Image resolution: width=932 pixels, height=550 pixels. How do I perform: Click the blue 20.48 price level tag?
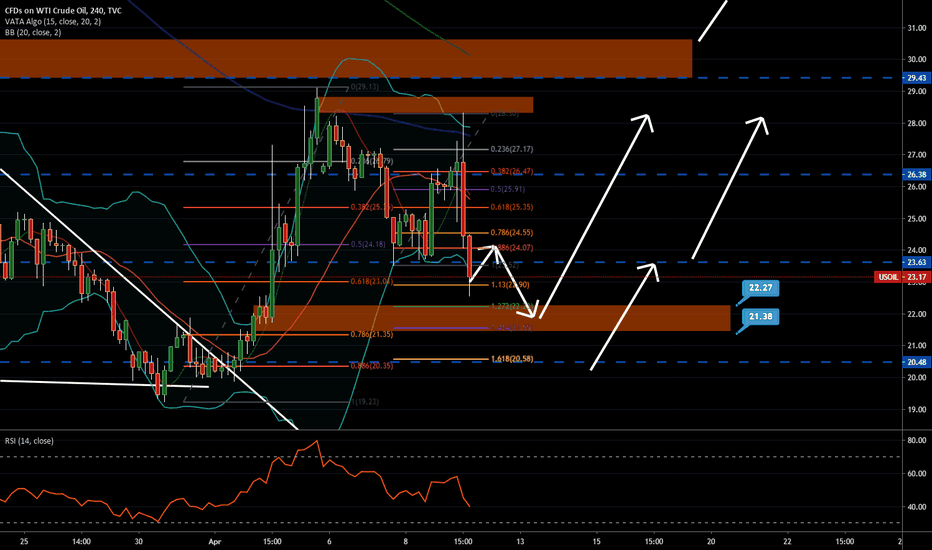[x=916, y=362]
